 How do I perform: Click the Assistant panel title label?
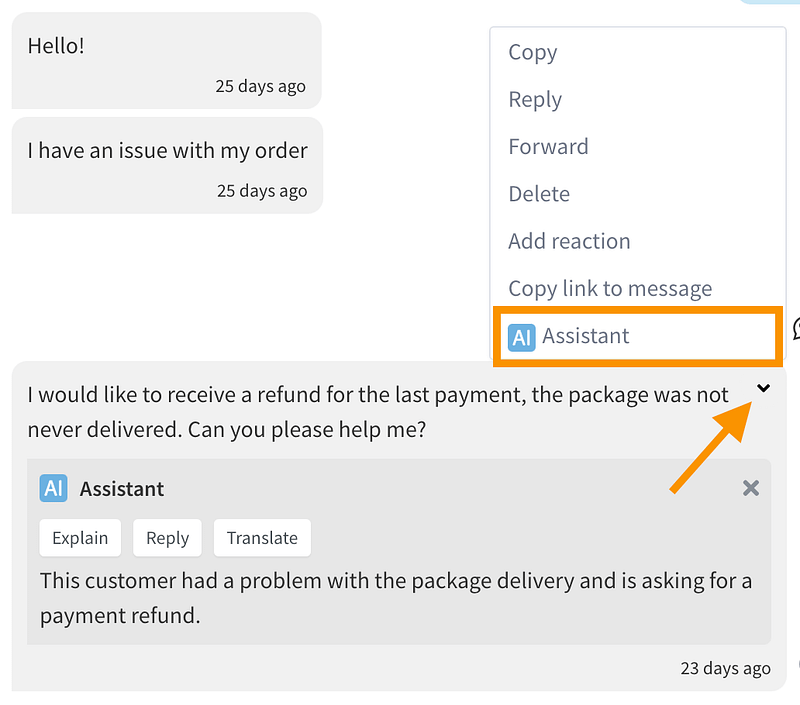[x=122, y=489]
